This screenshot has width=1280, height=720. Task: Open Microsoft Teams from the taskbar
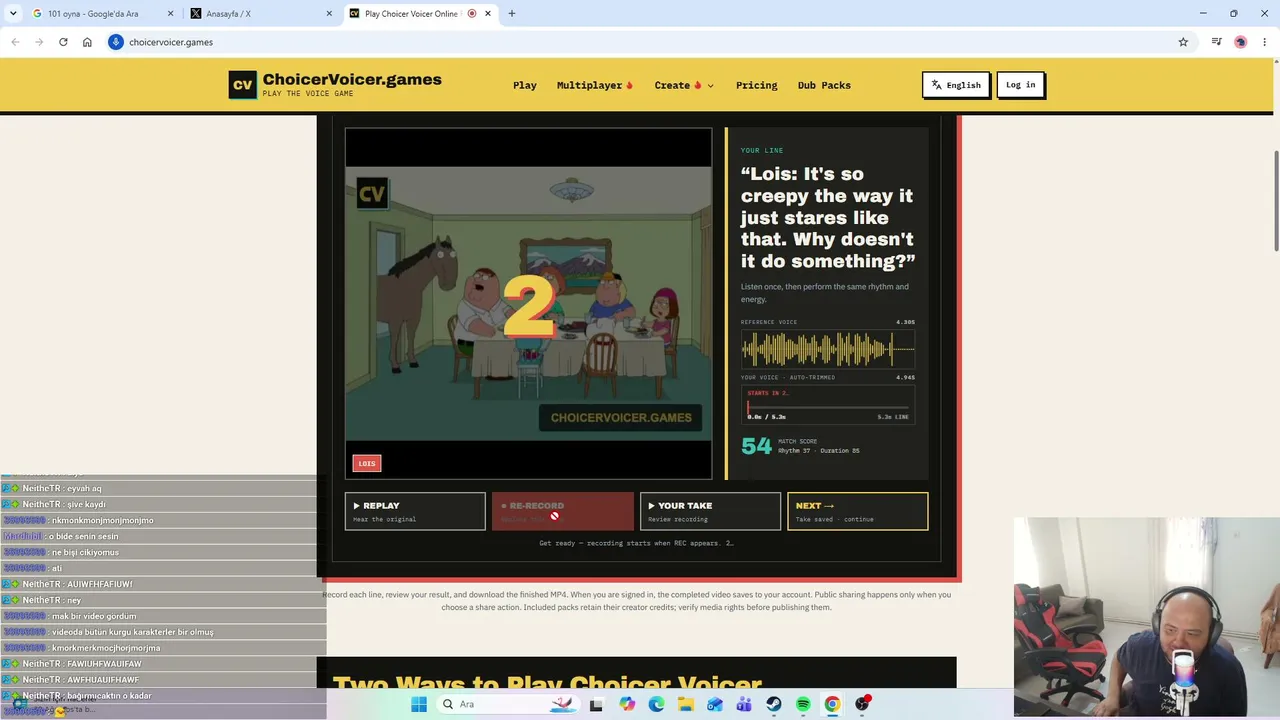pyautogui.click(x=744, y=704)
